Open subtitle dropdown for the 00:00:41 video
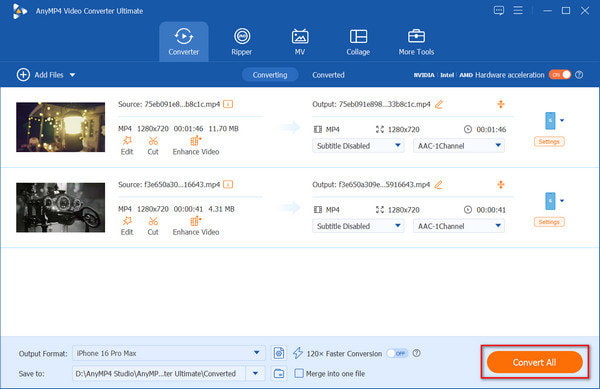 tap(358, 226)
